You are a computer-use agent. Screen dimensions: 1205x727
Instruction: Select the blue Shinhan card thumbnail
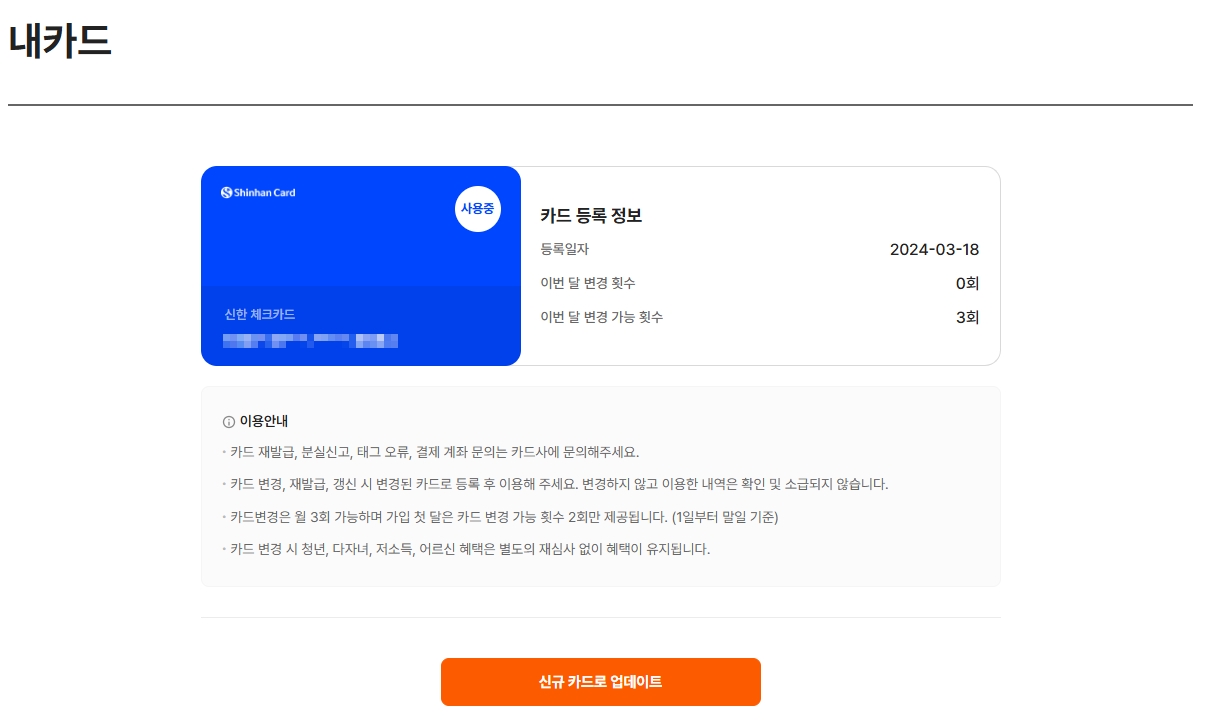[361, 266]
